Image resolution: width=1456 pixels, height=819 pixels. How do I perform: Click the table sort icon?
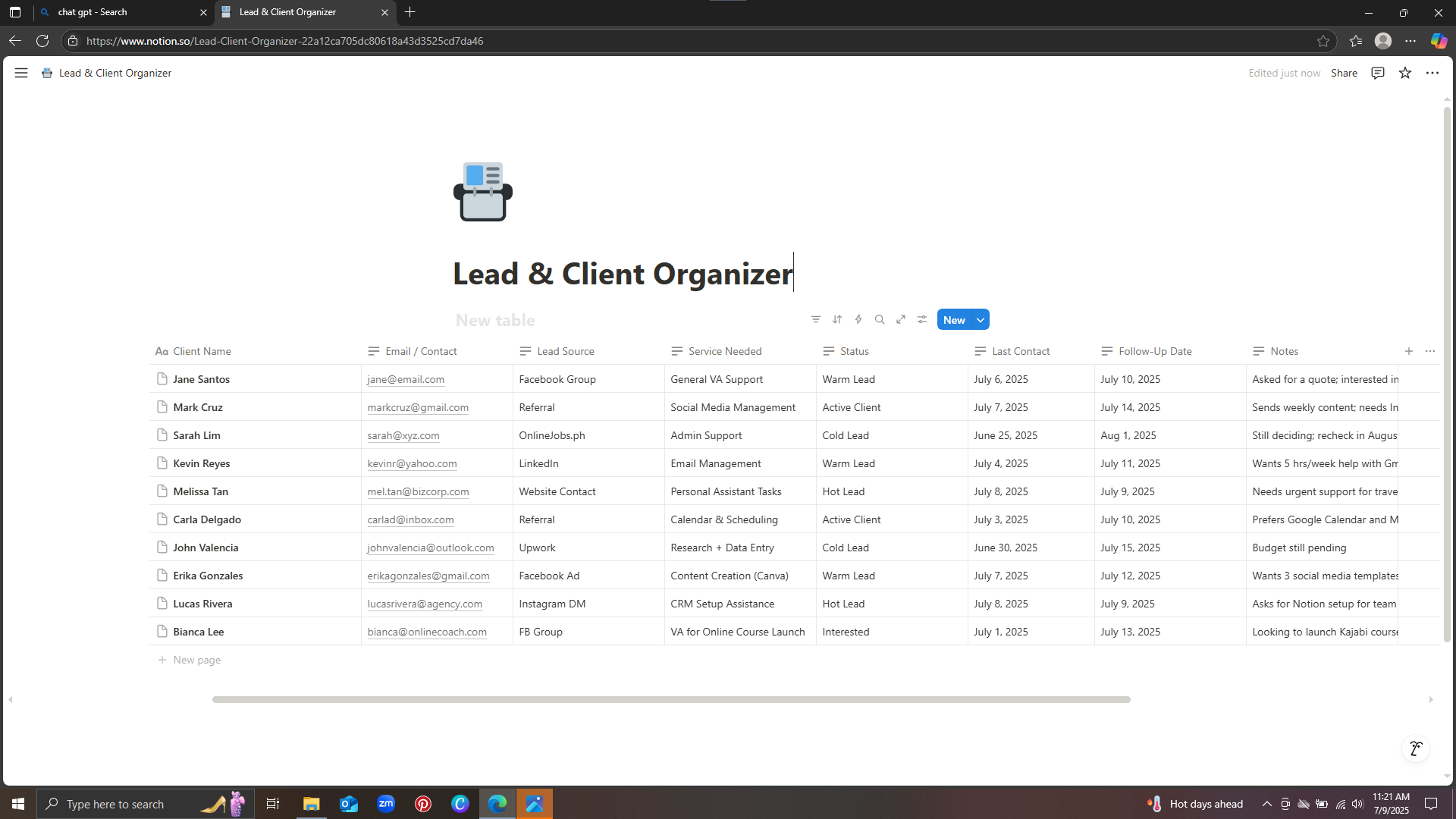(x=836, y=319)
